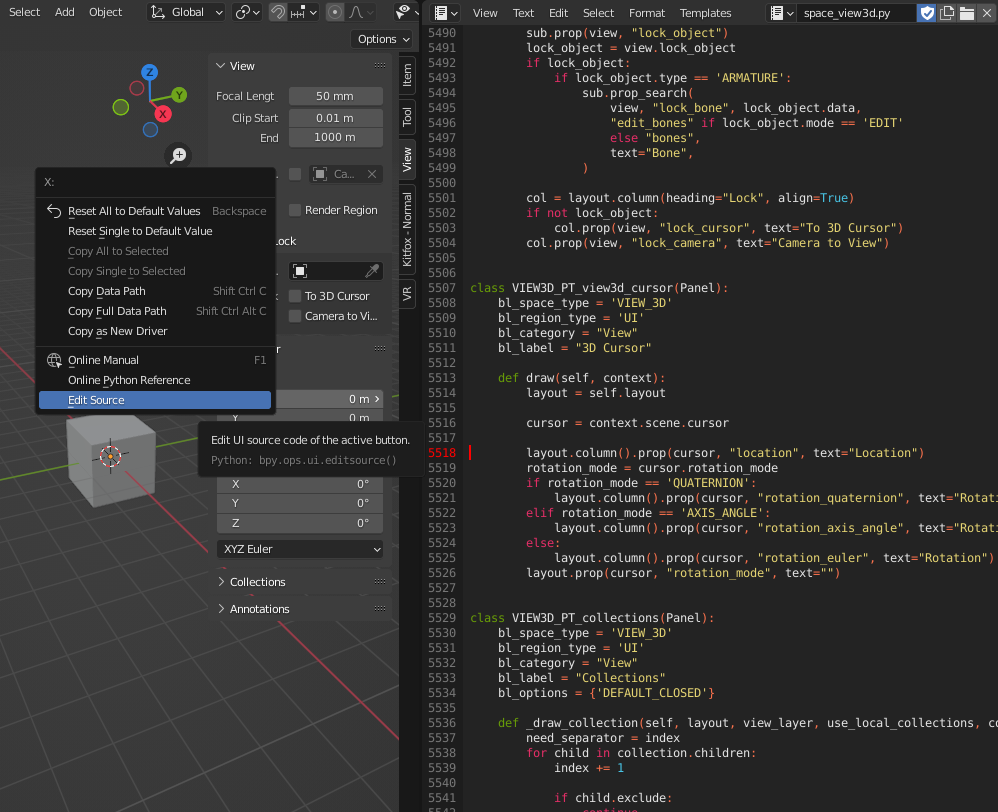Viewport: 998px width, 812px height.
Task: Open the text editor Text menu
Action: pyautogui.click(x=523, y=13)
